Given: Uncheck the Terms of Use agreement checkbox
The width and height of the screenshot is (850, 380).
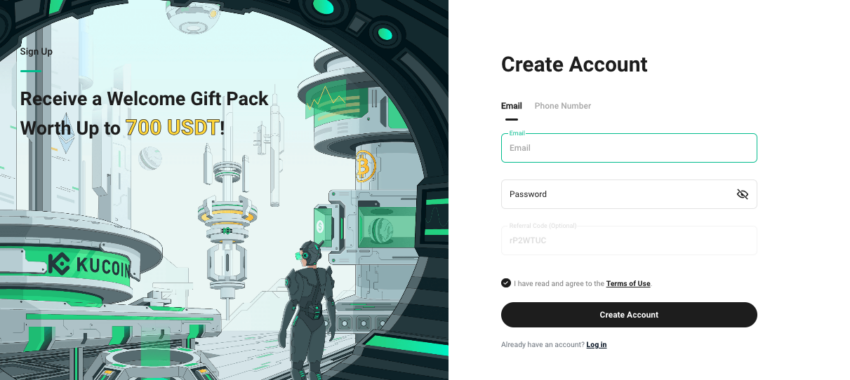Looking at the screenshot, I should [506, 283].
